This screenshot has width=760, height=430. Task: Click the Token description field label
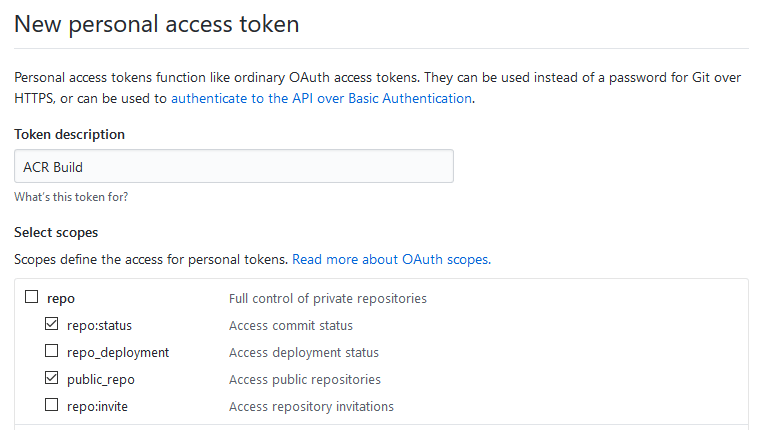click(x=69, y=134)
